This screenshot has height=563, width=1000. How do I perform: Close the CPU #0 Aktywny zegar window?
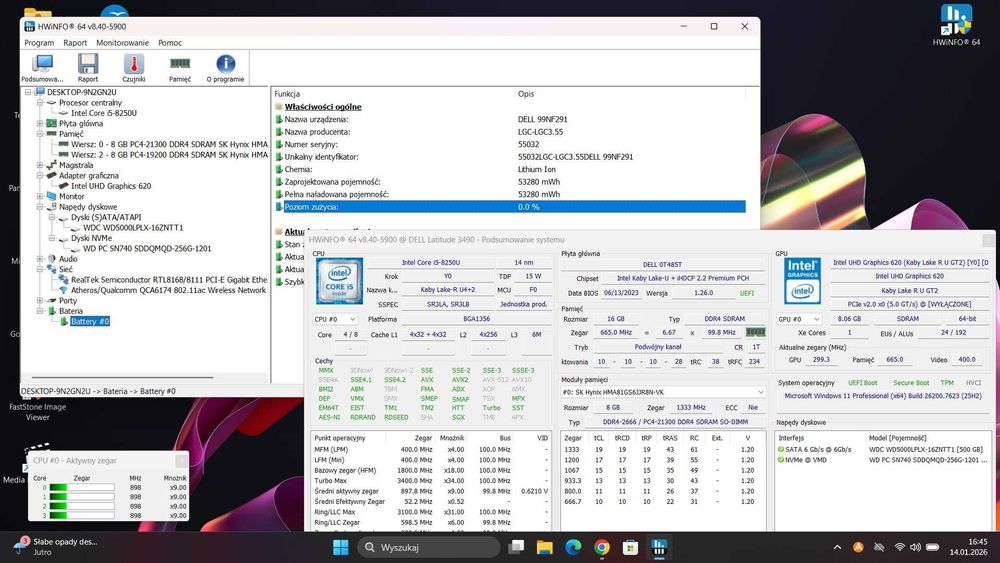pos(182,460)
